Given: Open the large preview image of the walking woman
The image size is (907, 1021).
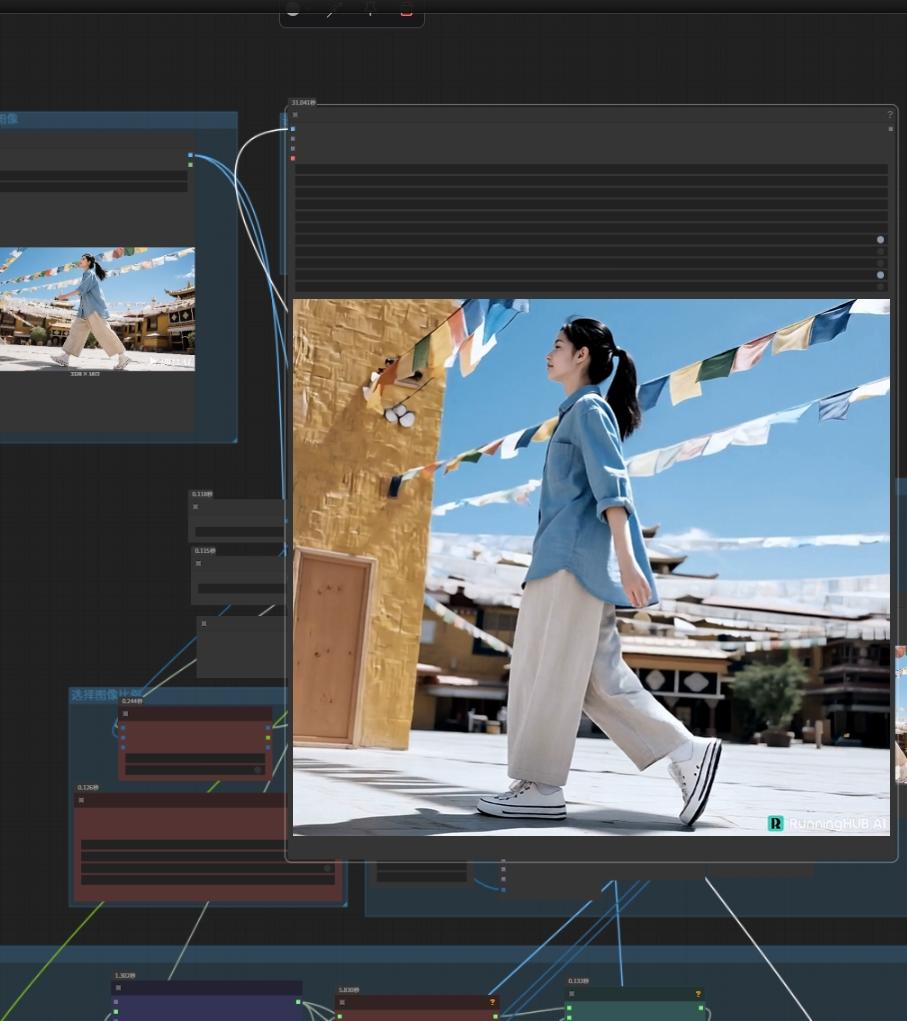Looking at the screenshot, I should (591, 567).
